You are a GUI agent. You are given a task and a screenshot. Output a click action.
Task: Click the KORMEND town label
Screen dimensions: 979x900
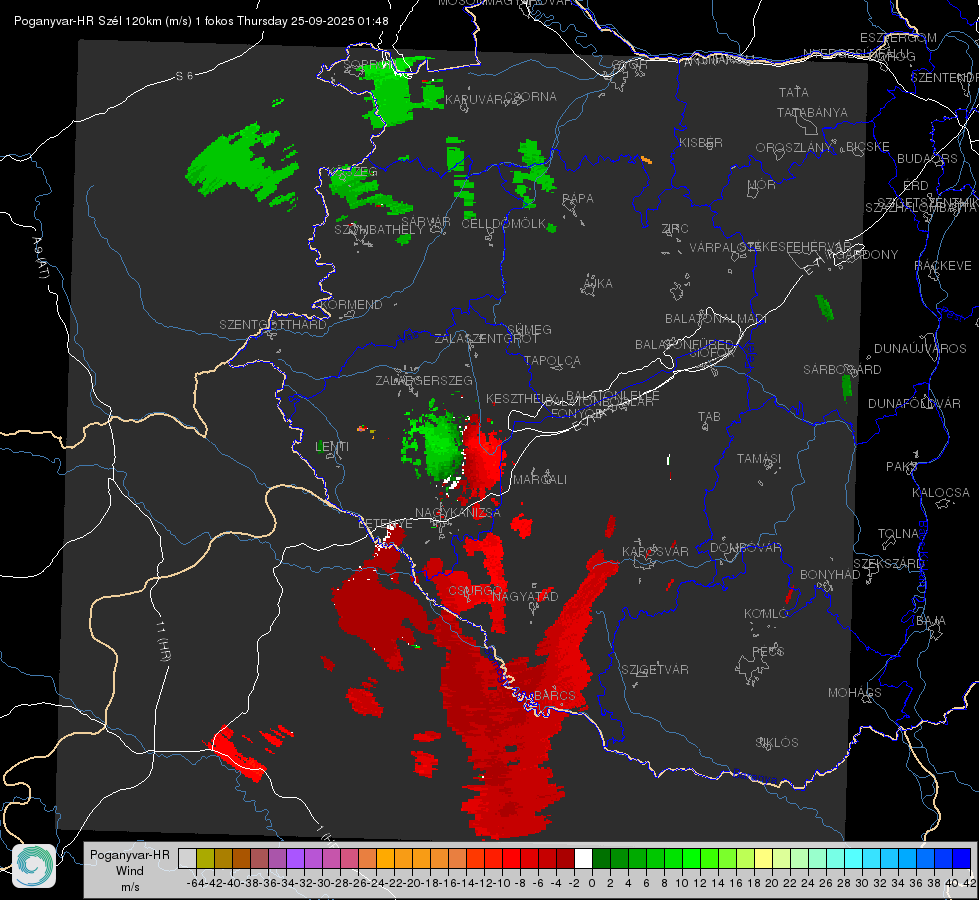coord(351,305)
